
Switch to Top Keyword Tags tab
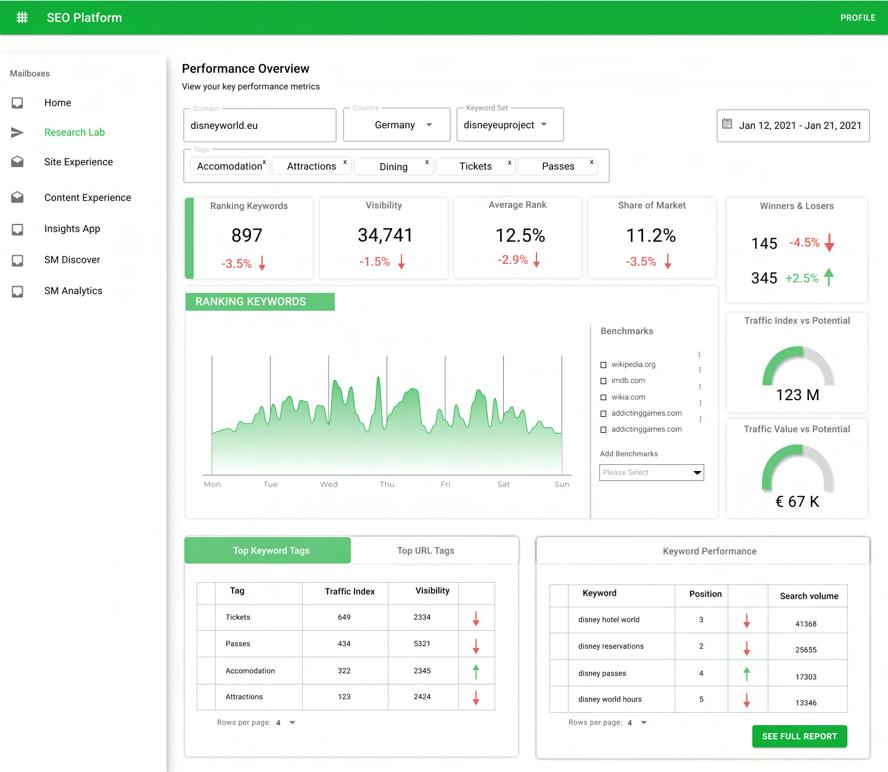[268, 550]
